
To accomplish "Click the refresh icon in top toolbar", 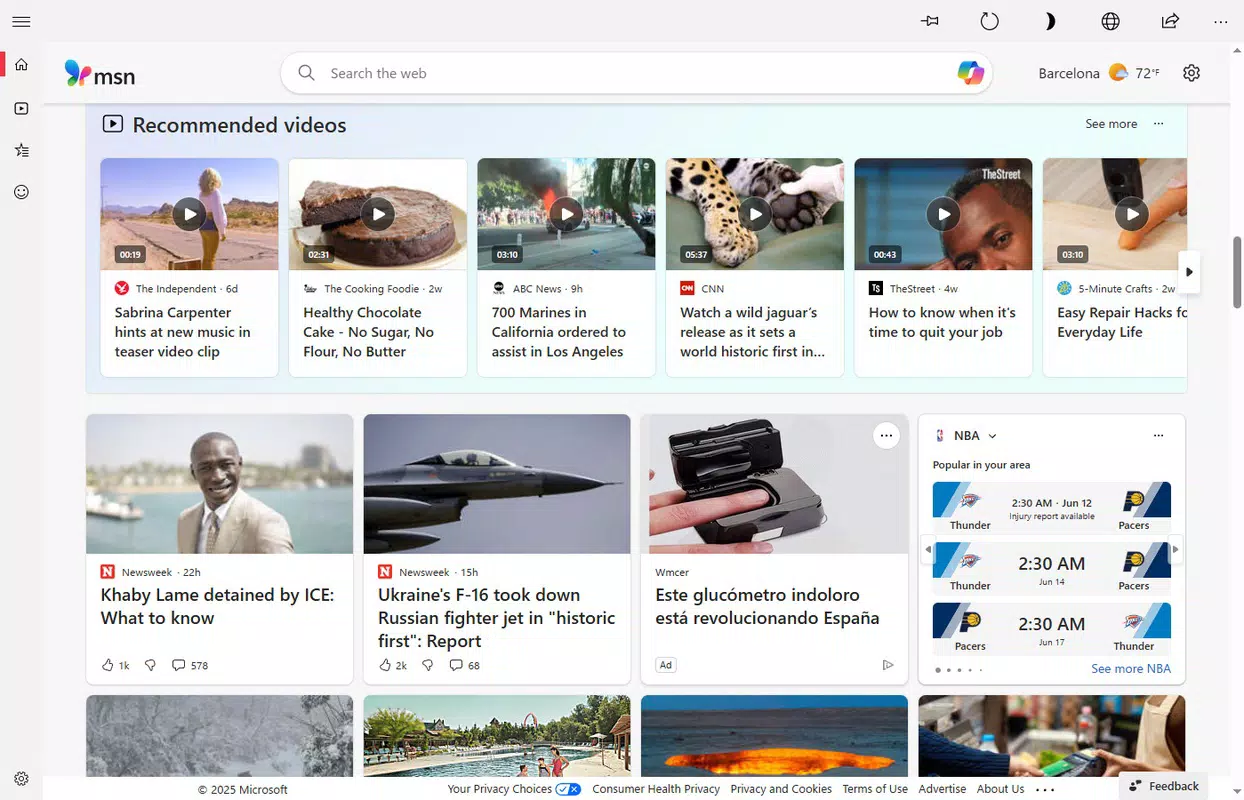I will pyautogui.click(x=989, y=21).
